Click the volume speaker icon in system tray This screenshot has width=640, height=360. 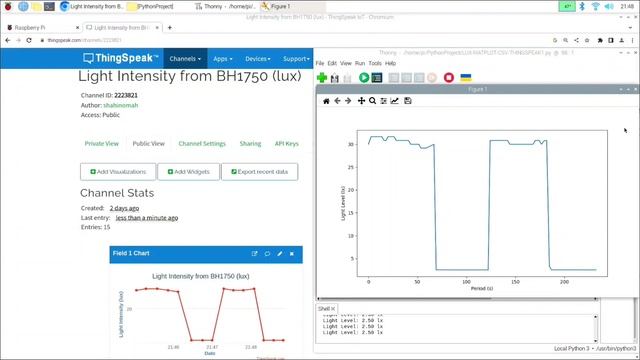pos(609,6)
